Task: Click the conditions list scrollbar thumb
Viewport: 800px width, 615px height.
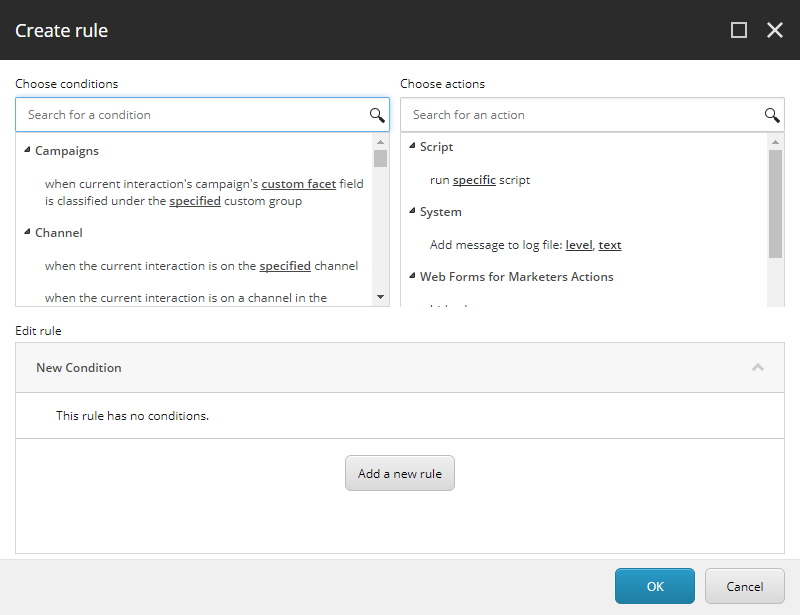Action: click(x=380, y=159)
